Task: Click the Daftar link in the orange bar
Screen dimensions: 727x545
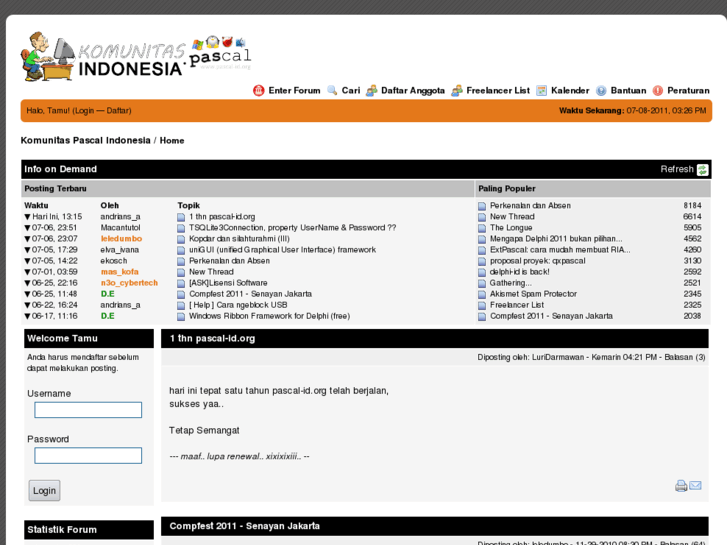Action: [118, 111]
